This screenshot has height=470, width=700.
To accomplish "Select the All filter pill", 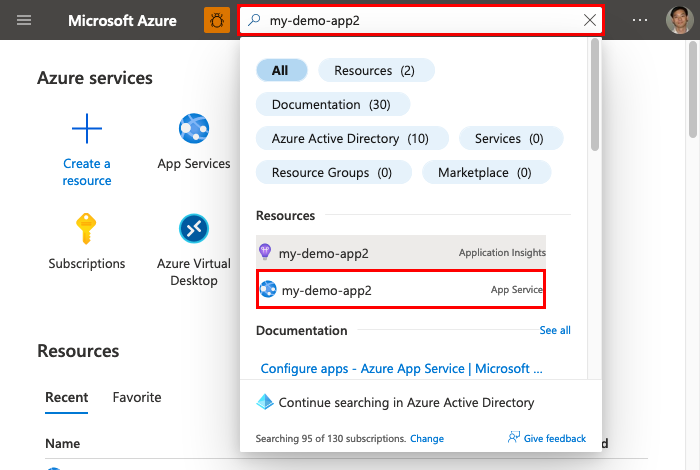I will [x=280, y=70].
